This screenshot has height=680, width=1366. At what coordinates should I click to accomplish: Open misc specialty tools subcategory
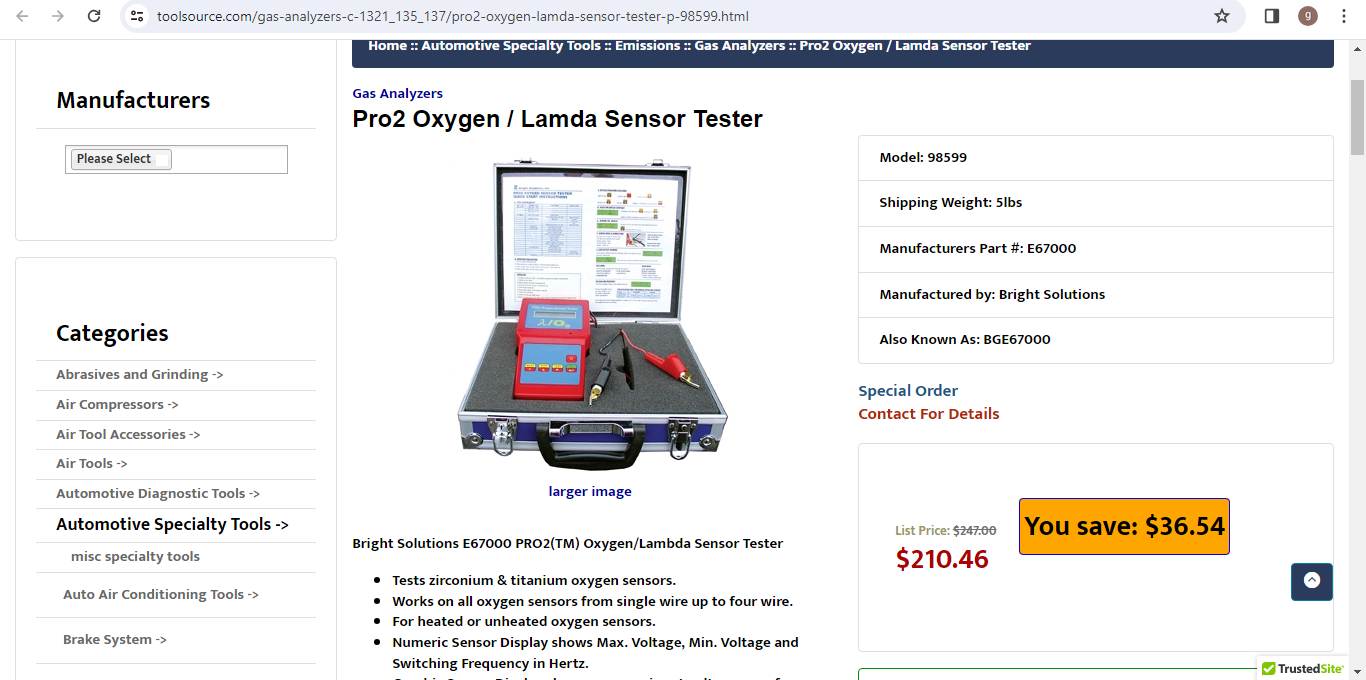[x=135, y=557]
